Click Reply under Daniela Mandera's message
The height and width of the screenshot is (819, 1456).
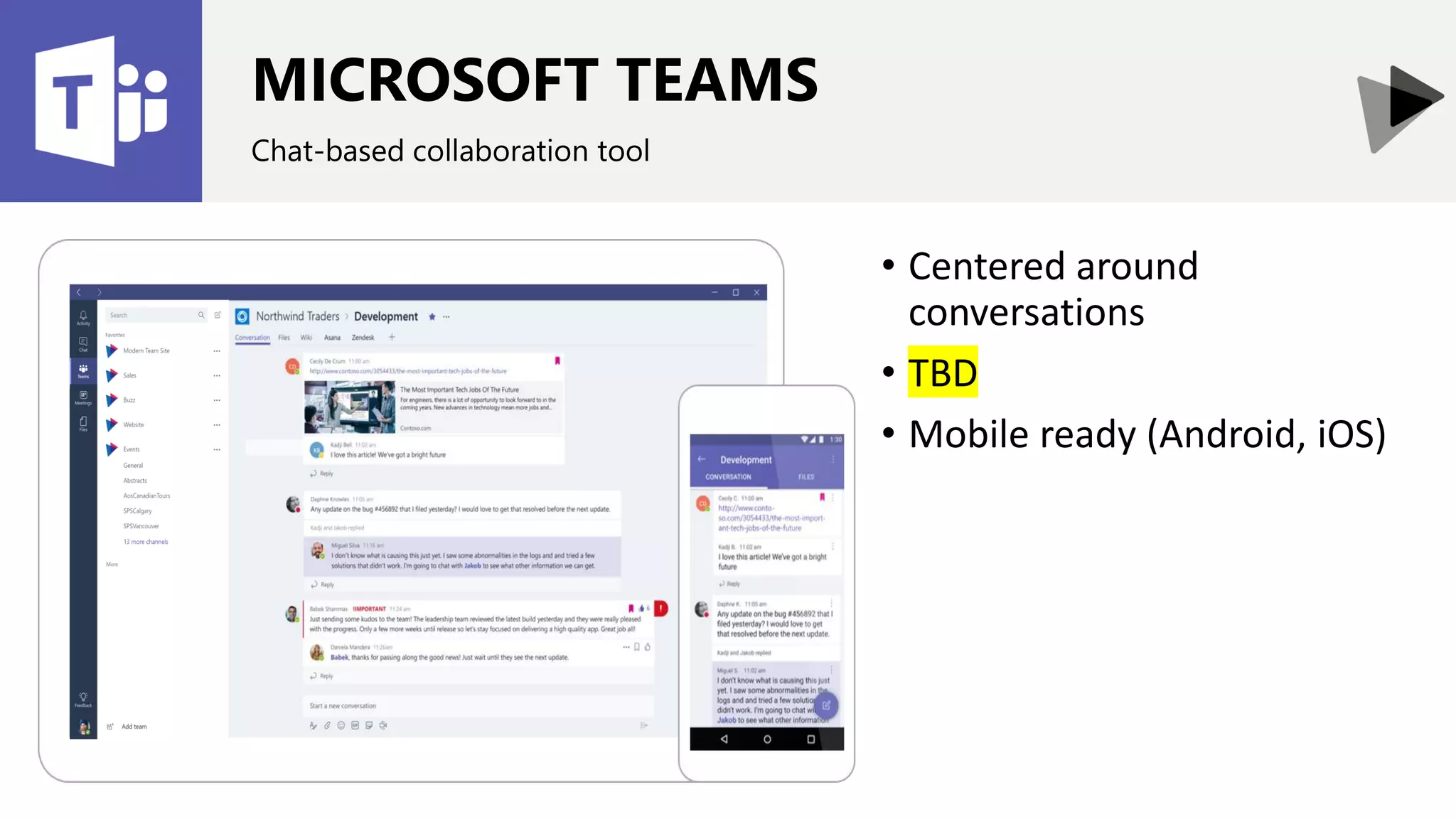[x=322, y=676]
